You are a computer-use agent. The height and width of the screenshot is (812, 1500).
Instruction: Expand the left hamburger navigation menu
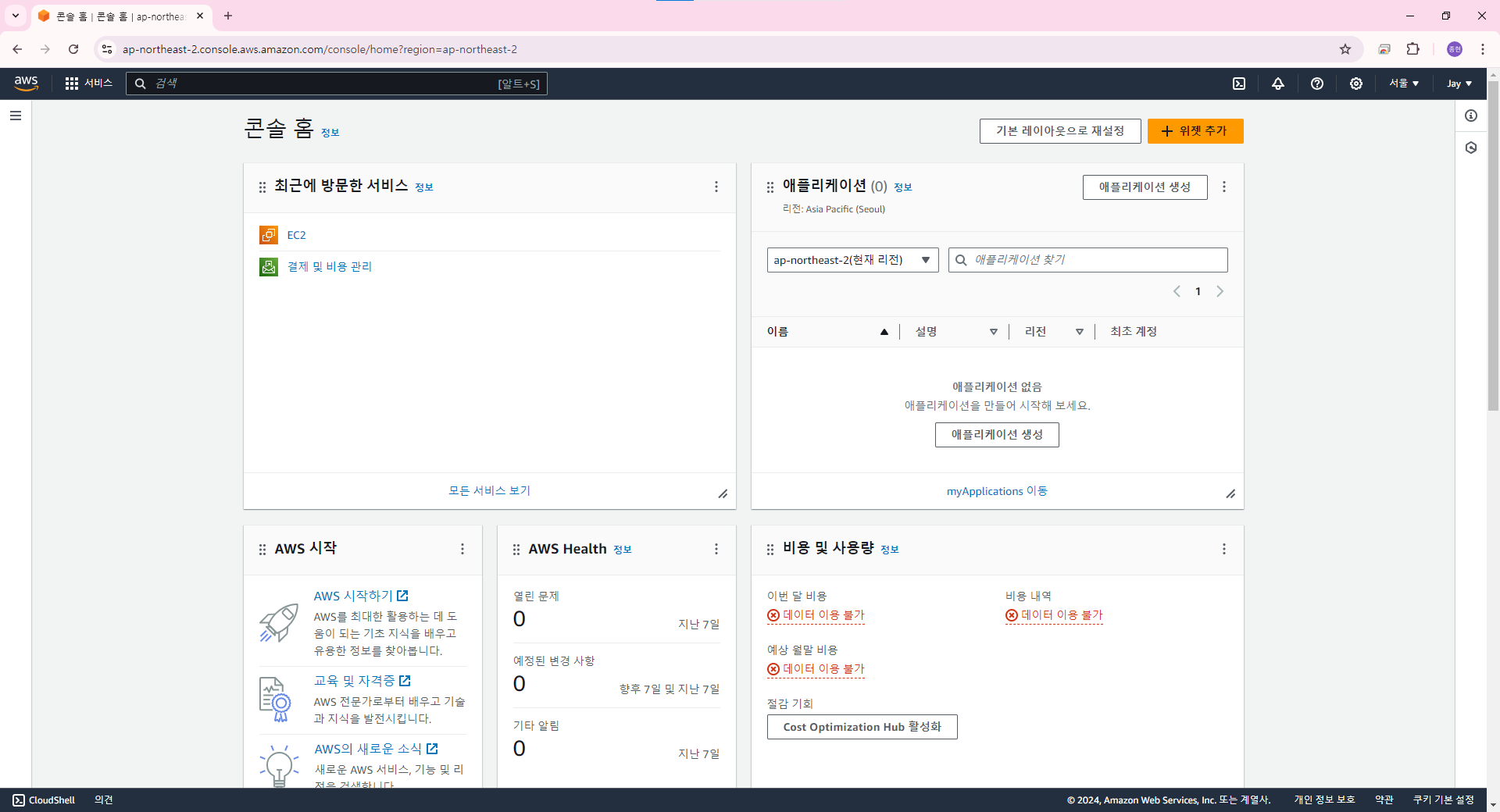point(16,116)
